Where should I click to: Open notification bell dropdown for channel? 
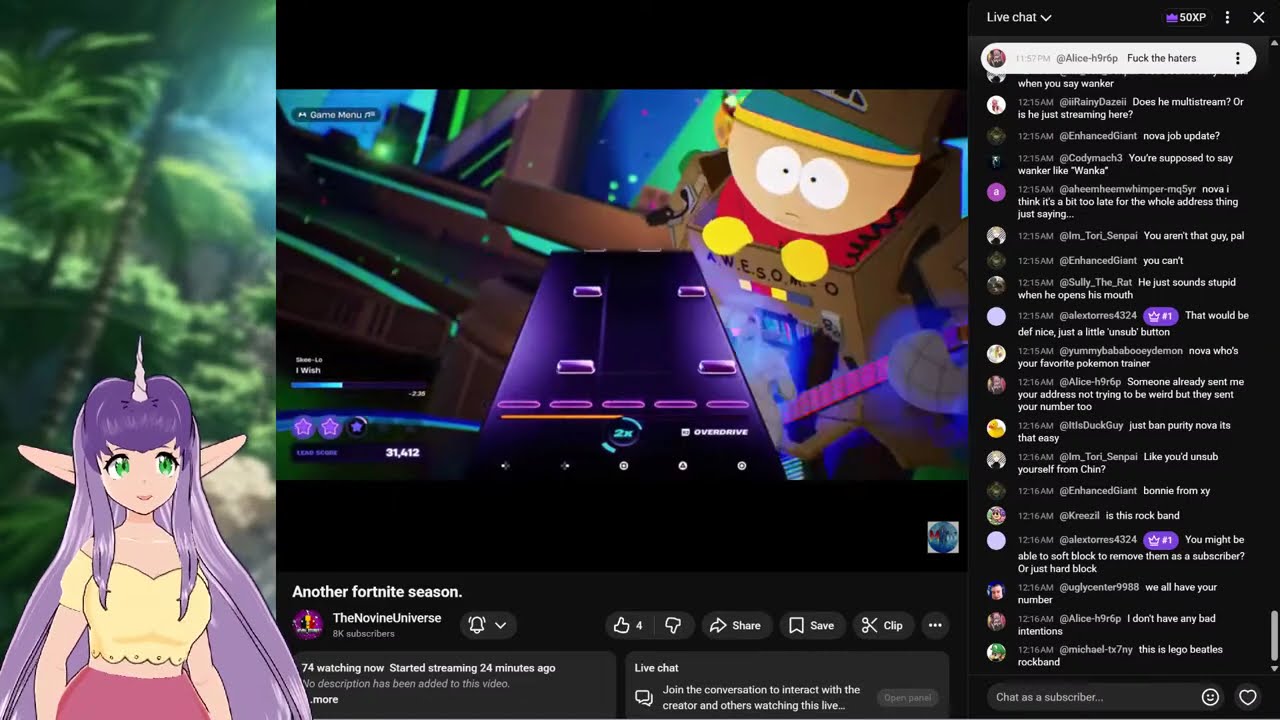point(488,625)
